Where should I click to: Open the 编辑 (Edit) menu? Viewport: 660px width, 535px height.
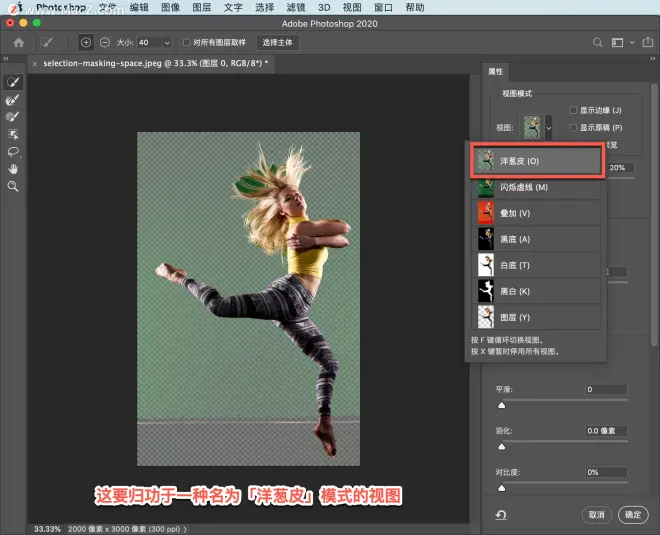[139, 8]
